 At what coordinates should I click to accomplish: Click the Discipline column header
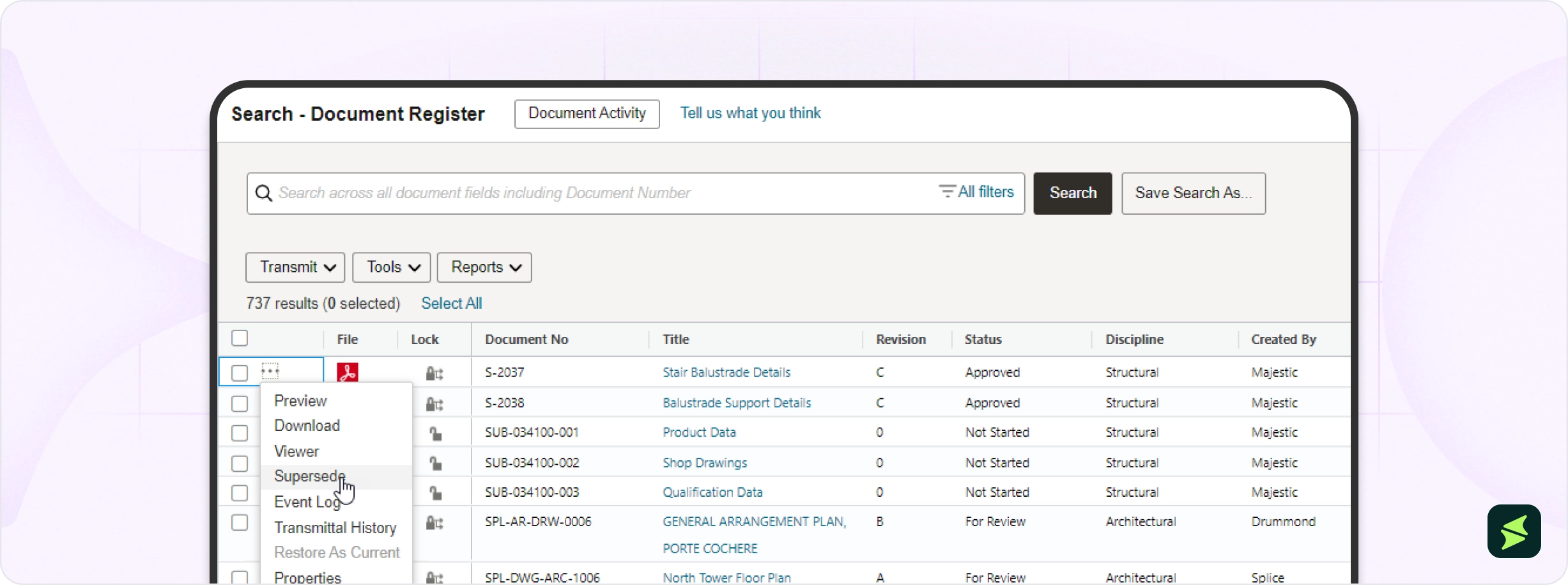(x=1135, y=339)
